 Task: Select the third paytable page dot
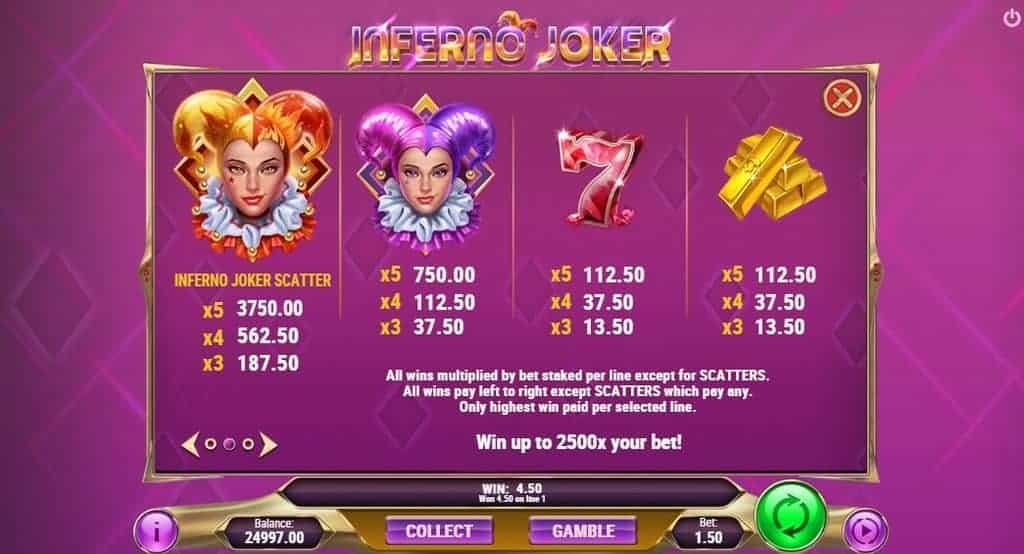pyautogui.click(x=248, y=444)
